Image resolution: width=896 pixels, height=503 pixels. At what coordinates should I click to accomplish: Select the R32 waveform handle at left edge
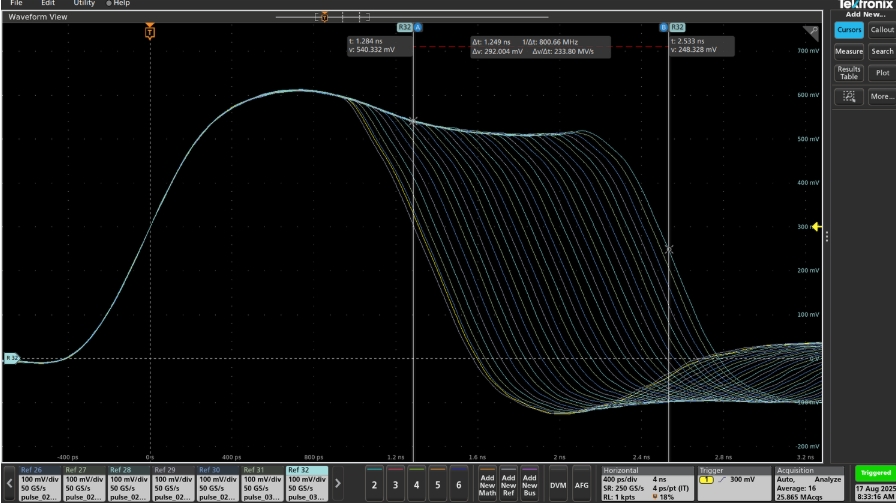[10, 357]
